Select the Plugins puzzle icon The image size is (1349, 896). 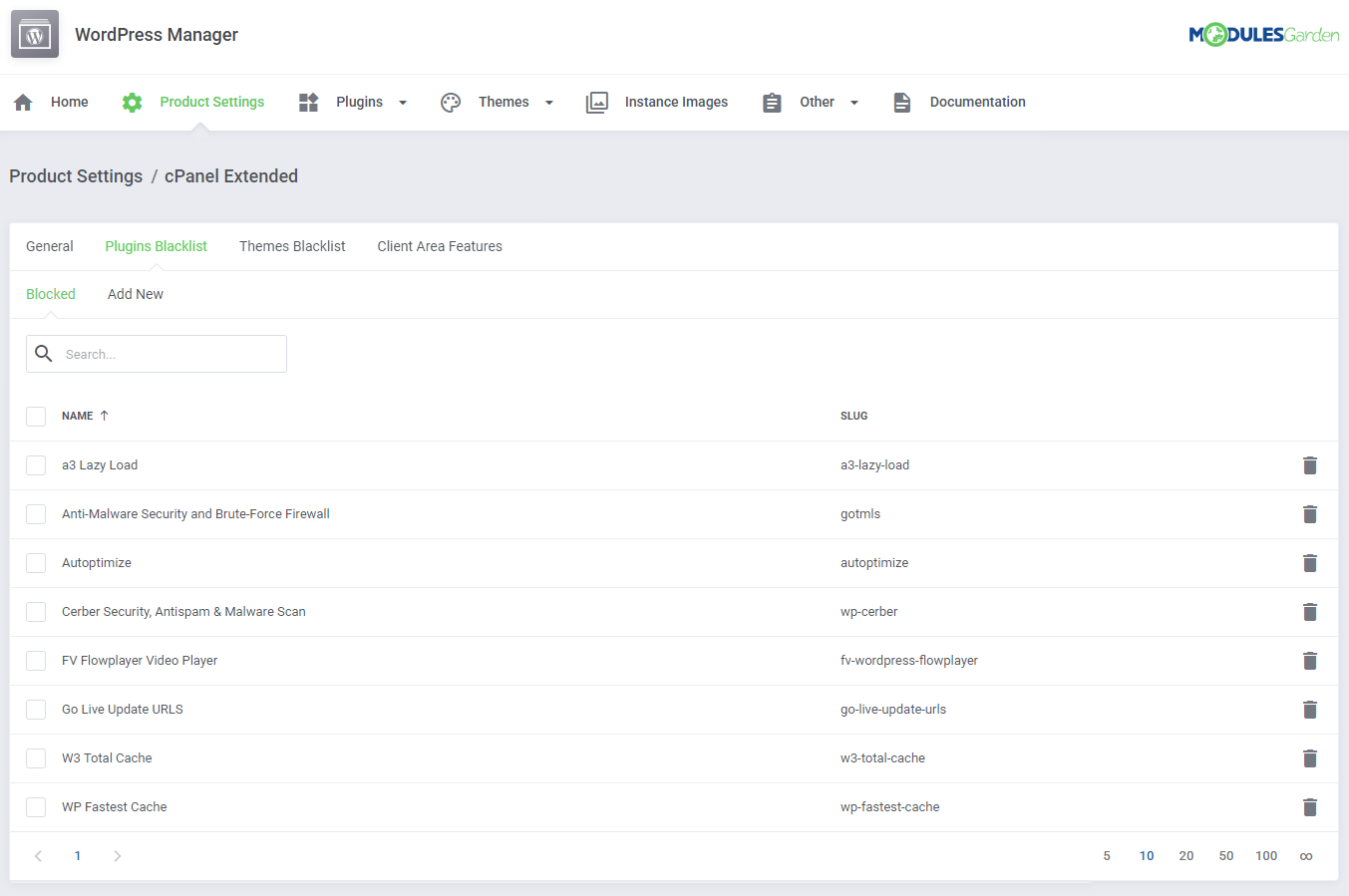click(308, 101)
